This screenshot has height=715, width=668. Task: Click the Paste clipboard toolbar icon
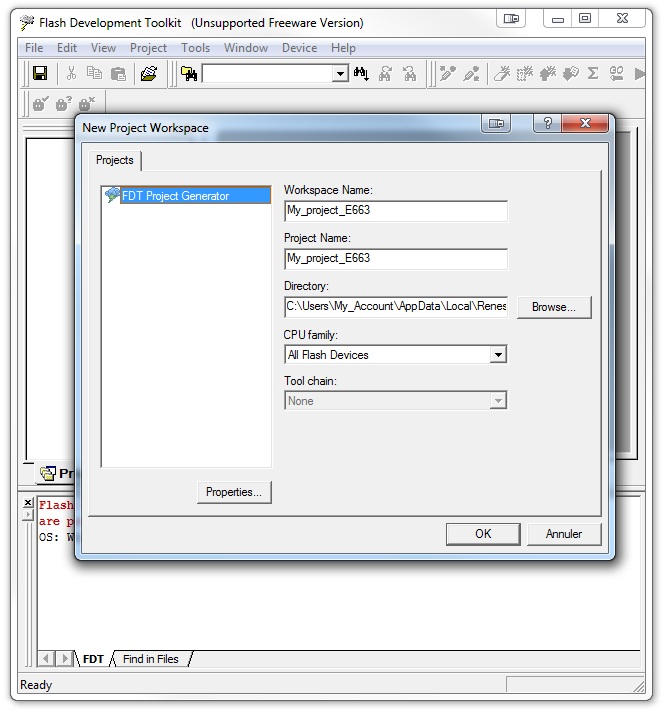coord(118,73)
